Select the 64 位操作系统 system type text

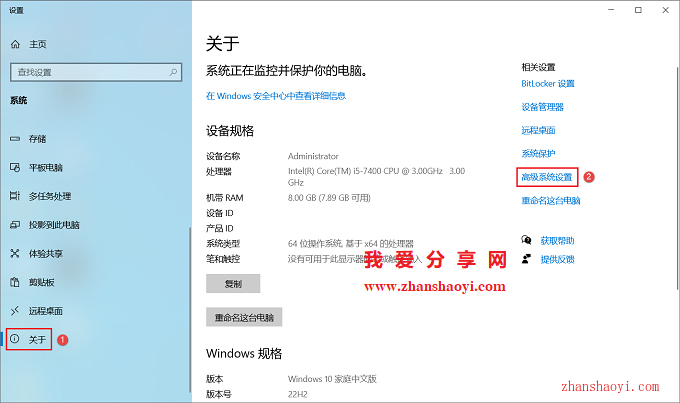tap(350, 243)
